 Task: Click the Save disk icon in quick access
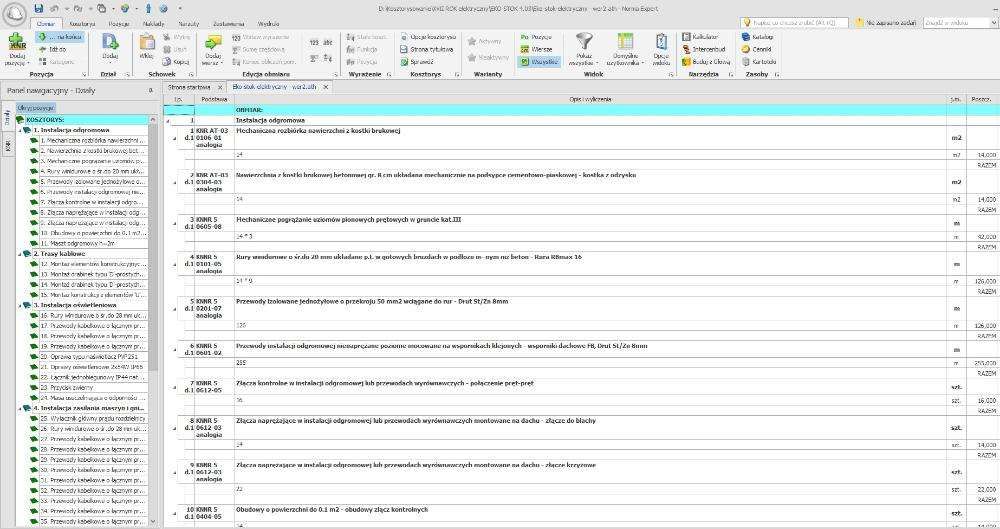[39, 8]
